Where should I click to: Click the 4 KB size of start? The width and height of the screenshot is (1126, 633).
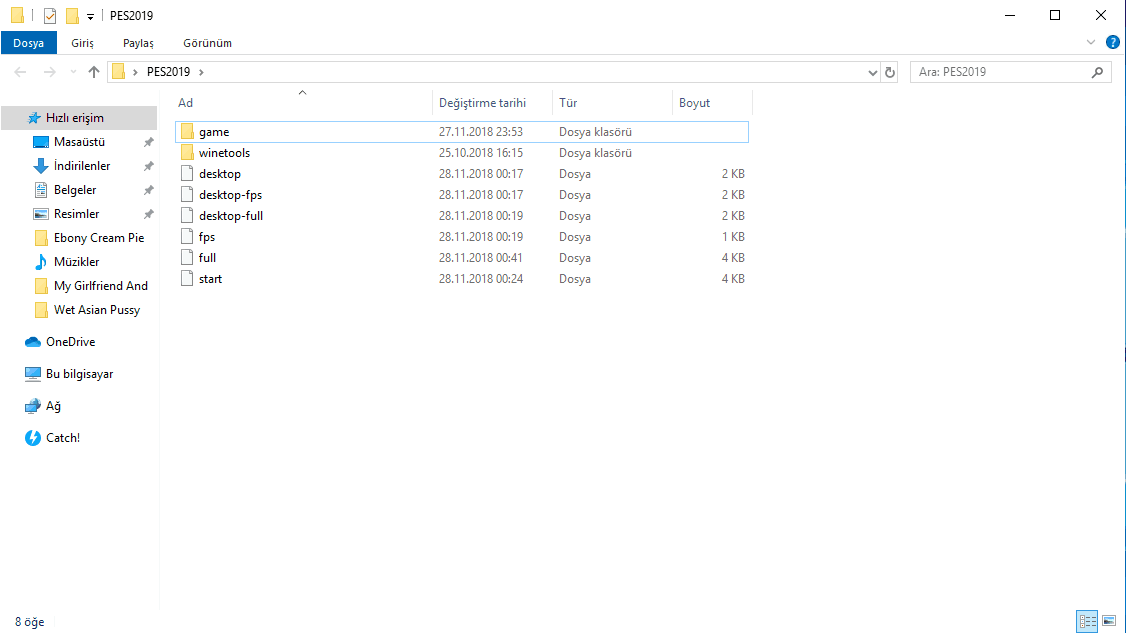(x=732, y=278)
